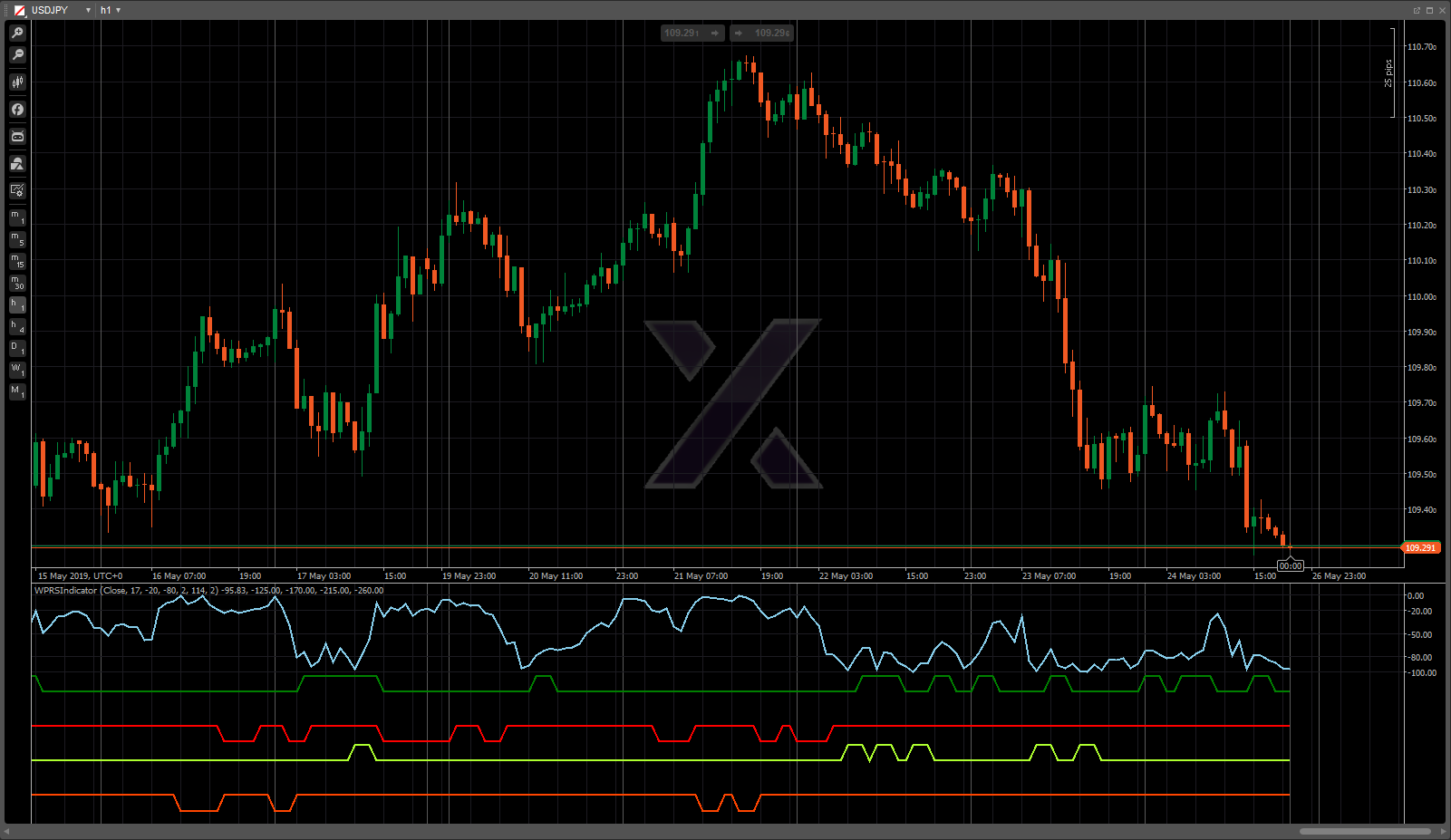Select the W1 weekly timeframe
The image size is (1451, 840).
17,370
